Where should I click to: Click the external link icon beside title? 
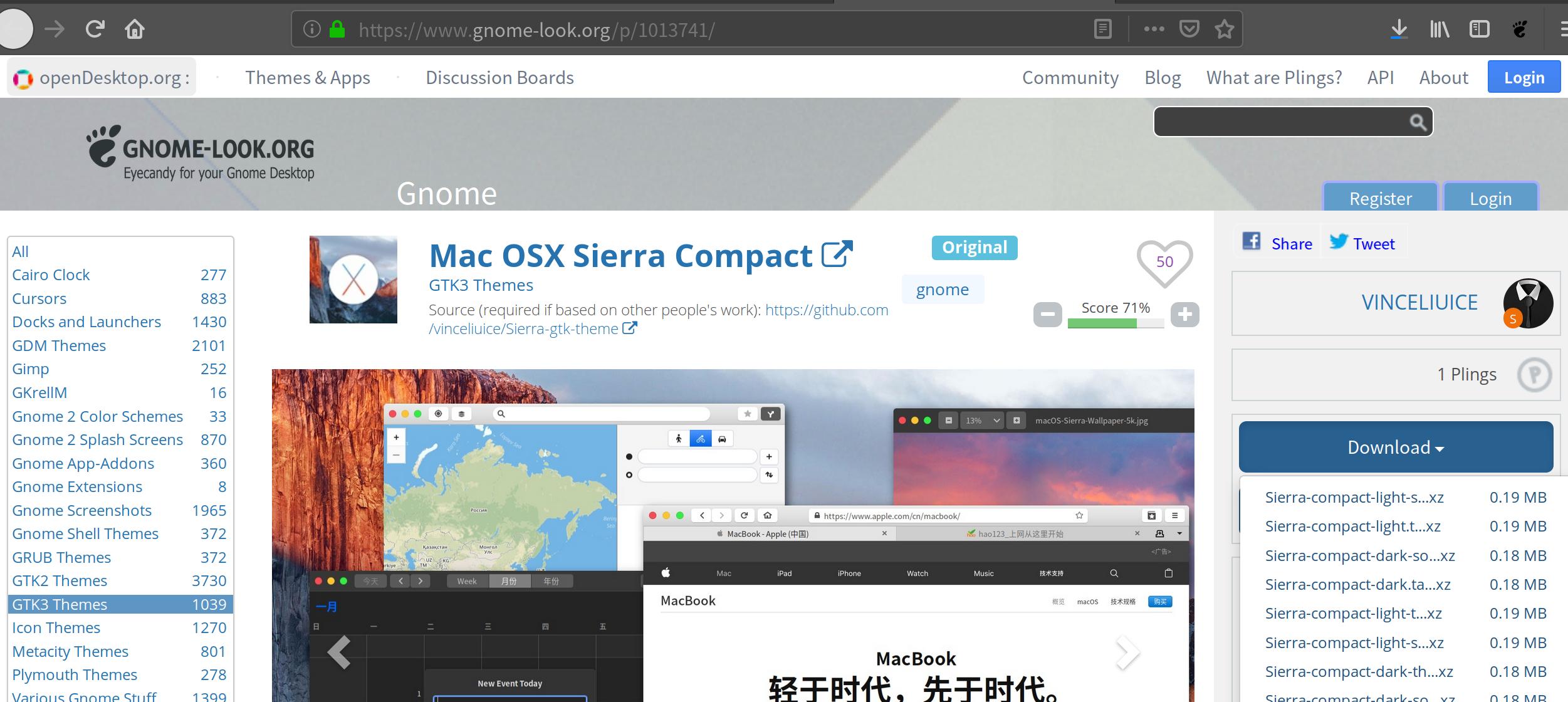pyautogui.click(x=837, y=254)
